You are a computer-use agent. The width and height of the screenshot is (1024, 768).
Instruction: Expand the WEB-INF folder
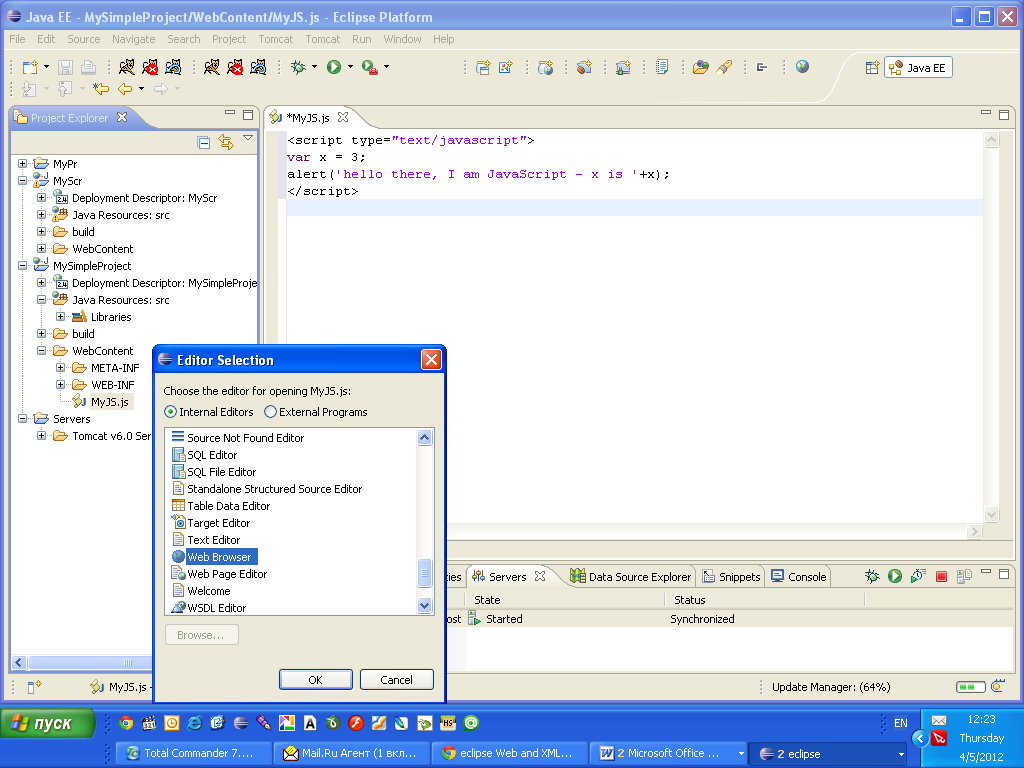(60, 384)
